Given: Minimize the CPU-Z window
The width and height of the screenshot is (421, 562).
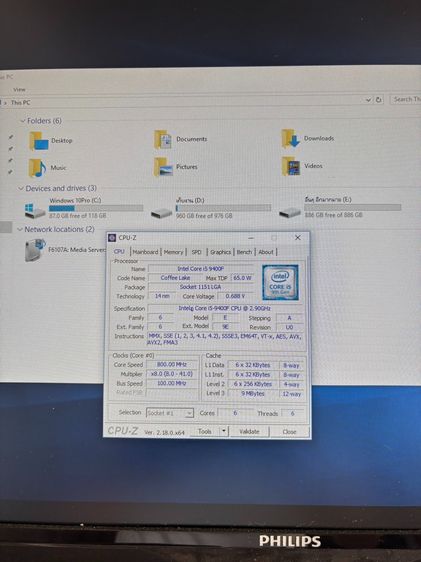Looking at the screenshot, I should tap(251, 238).
